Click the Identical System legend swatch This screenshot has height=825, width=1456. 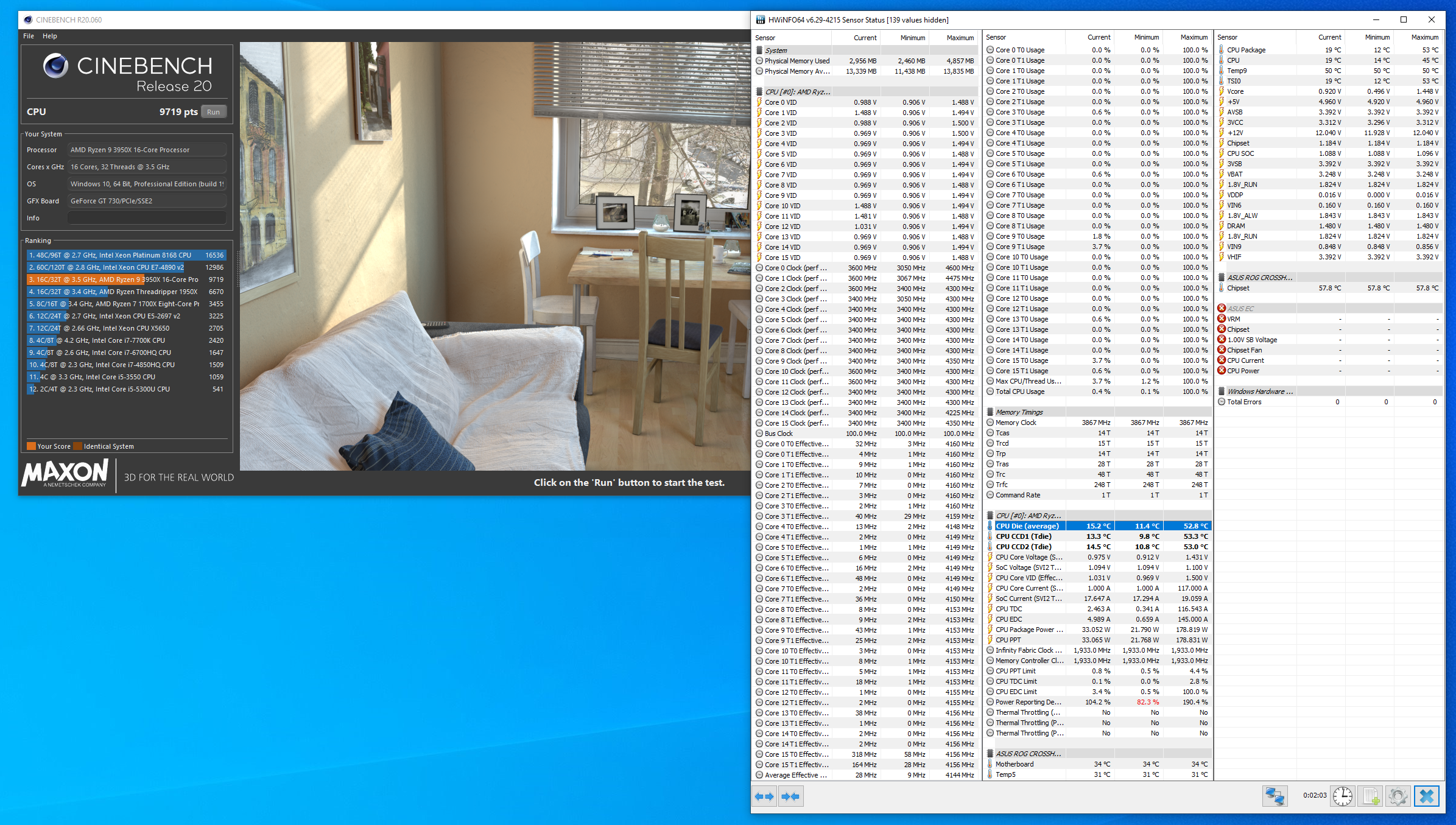click(x=77, y=446)
